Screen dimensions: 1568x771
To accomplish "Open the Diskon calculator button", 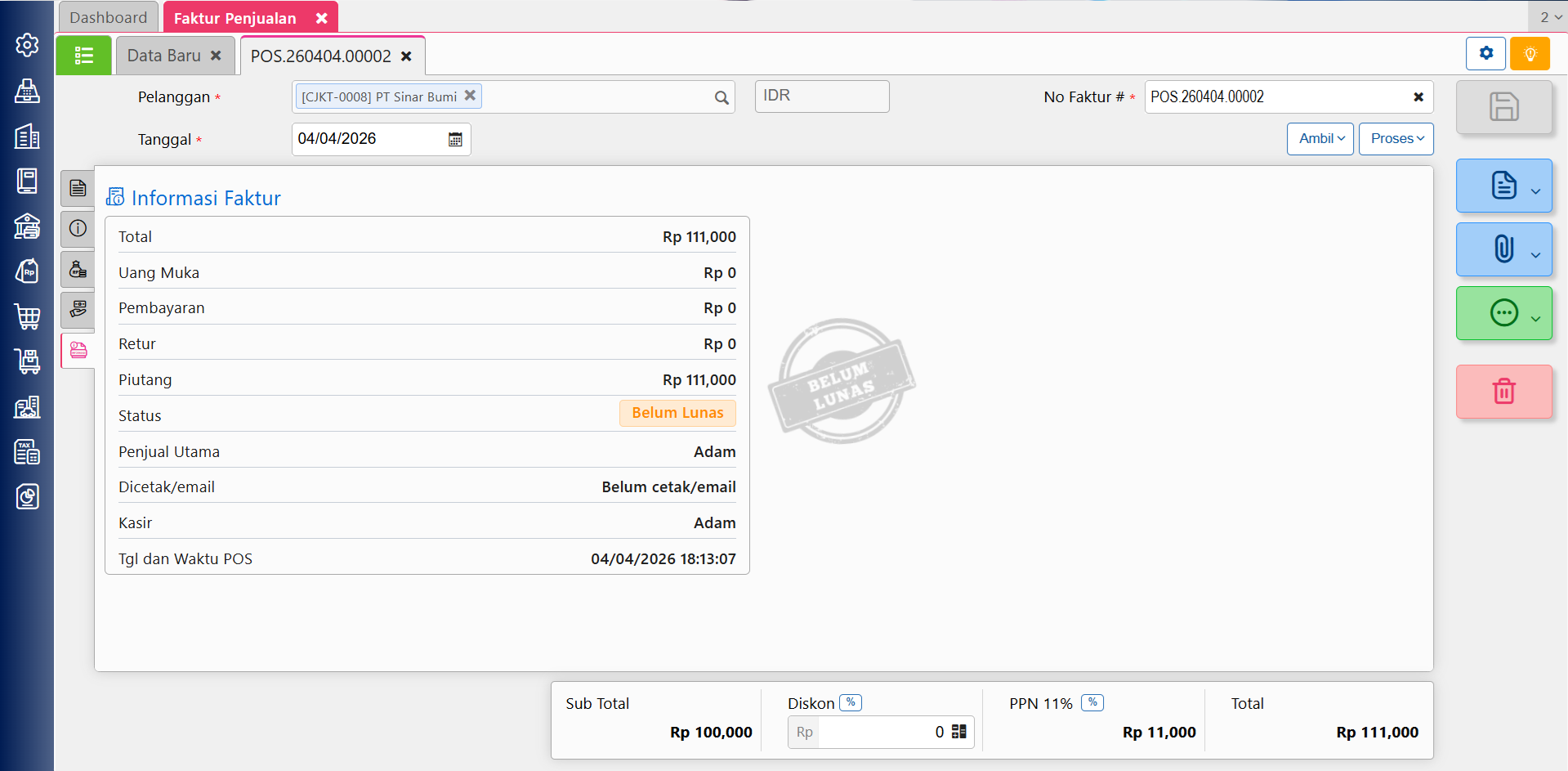I will click(x=959, y=732).
